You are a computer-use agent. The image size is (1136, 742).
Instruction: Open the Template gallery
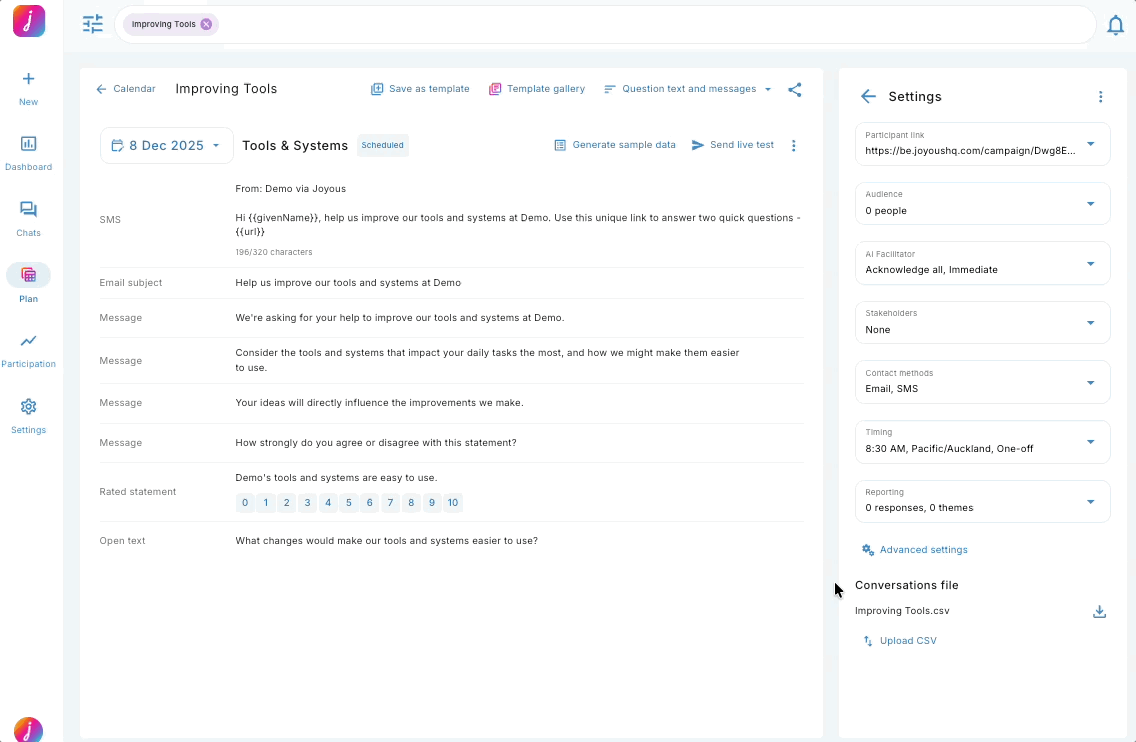coord(537,88)
